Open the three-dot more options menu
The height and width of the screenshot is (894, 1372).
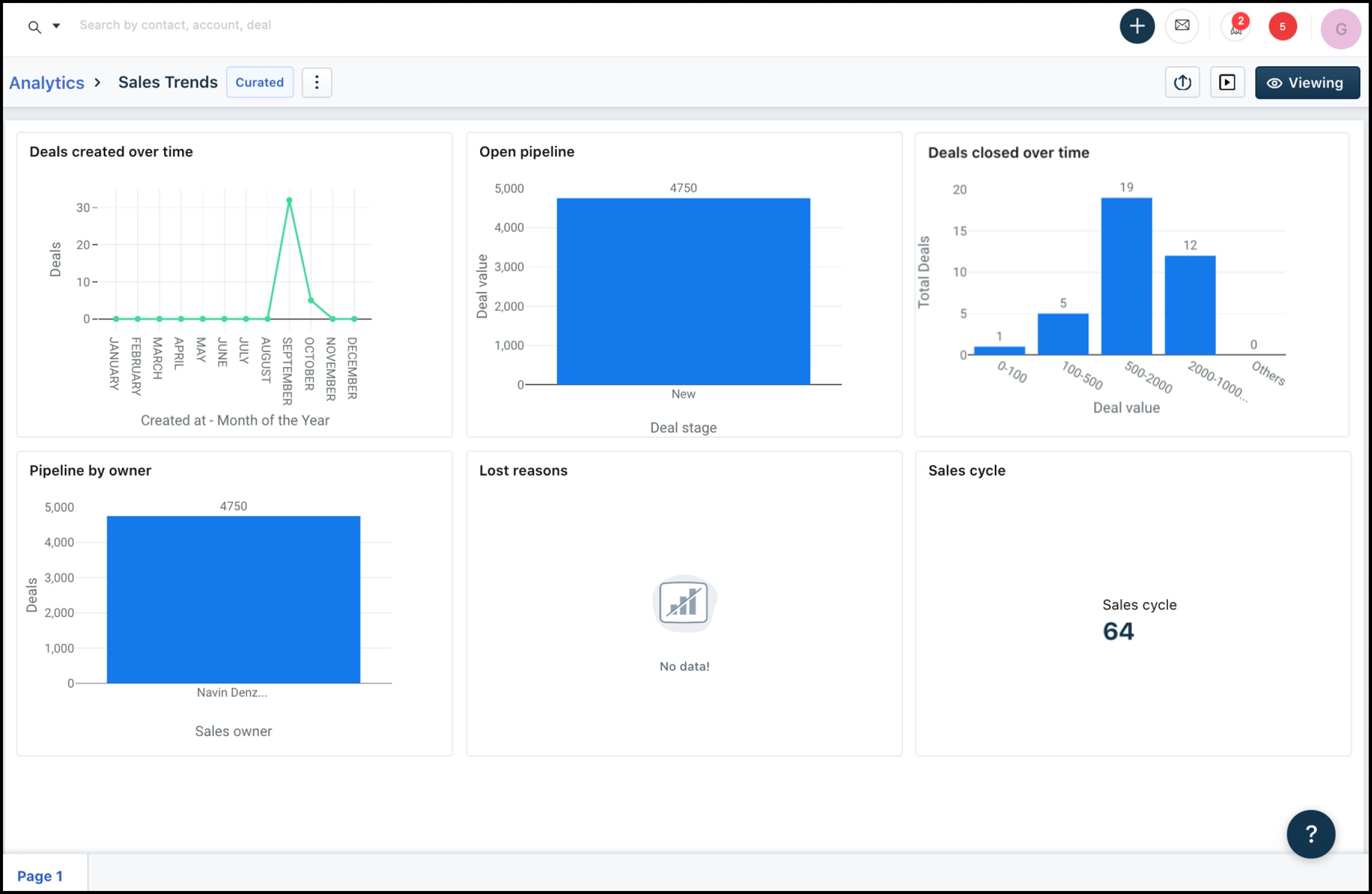tap(317, 82)
